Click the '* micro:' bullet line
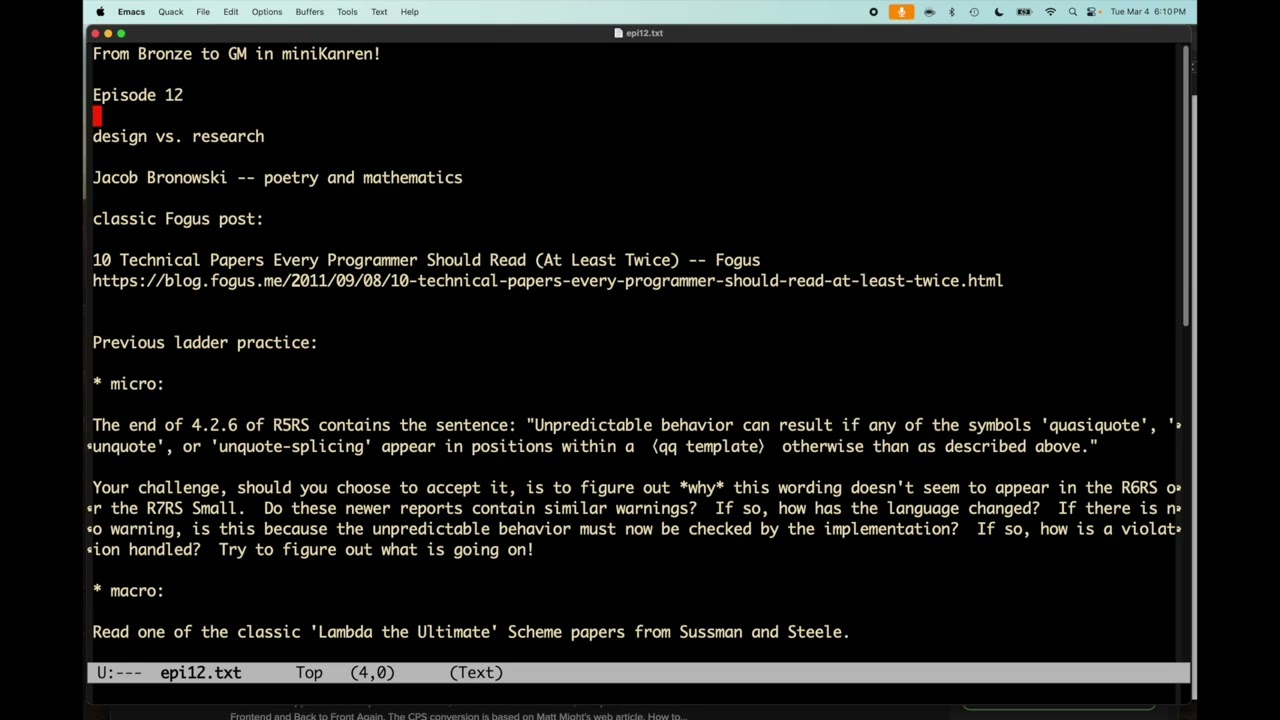This screenshot has width=1280, height=720. click(x=128, y=384)
